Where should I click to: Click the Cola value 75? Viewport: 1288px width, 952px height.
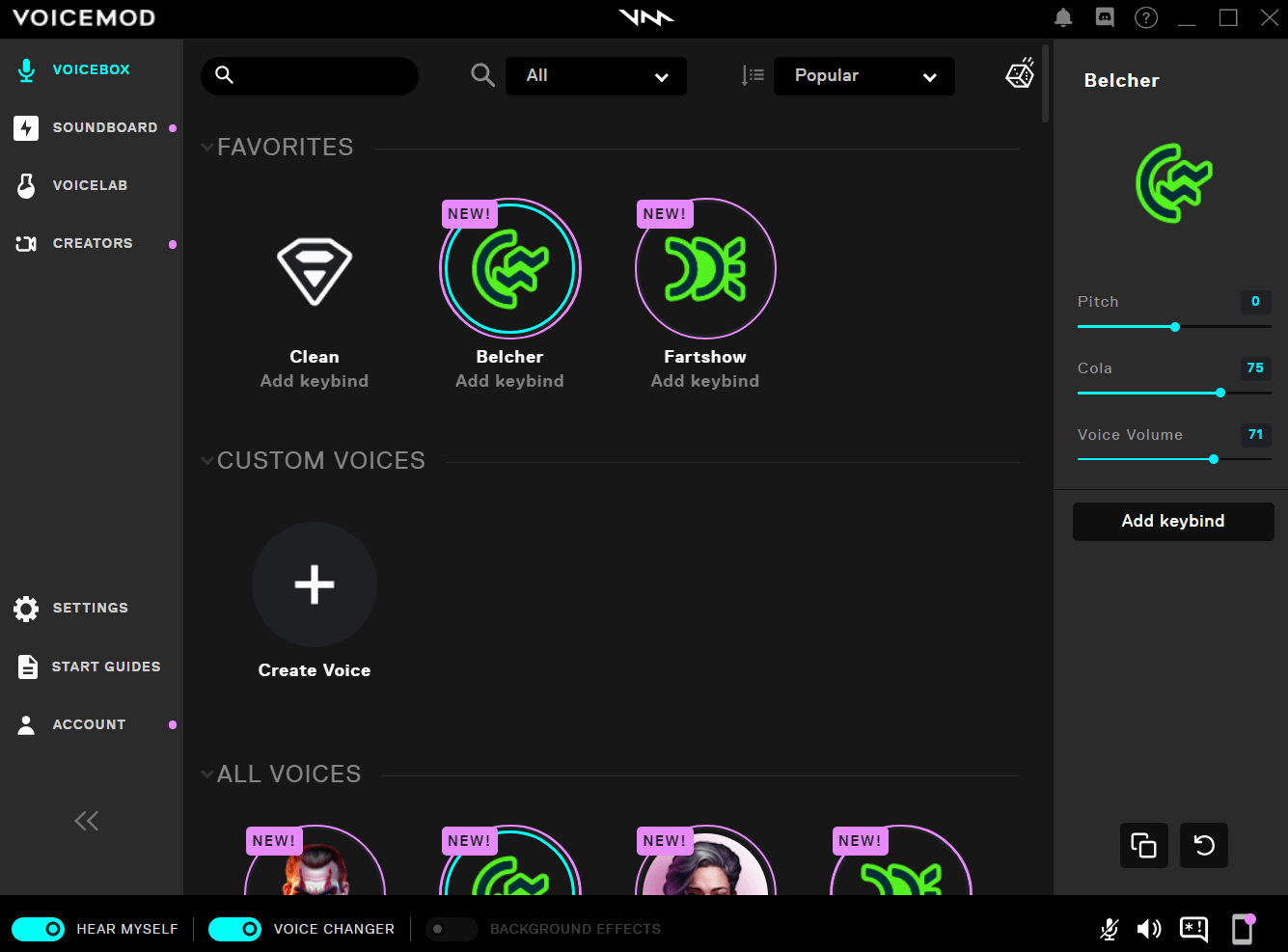click(1255, 368)
